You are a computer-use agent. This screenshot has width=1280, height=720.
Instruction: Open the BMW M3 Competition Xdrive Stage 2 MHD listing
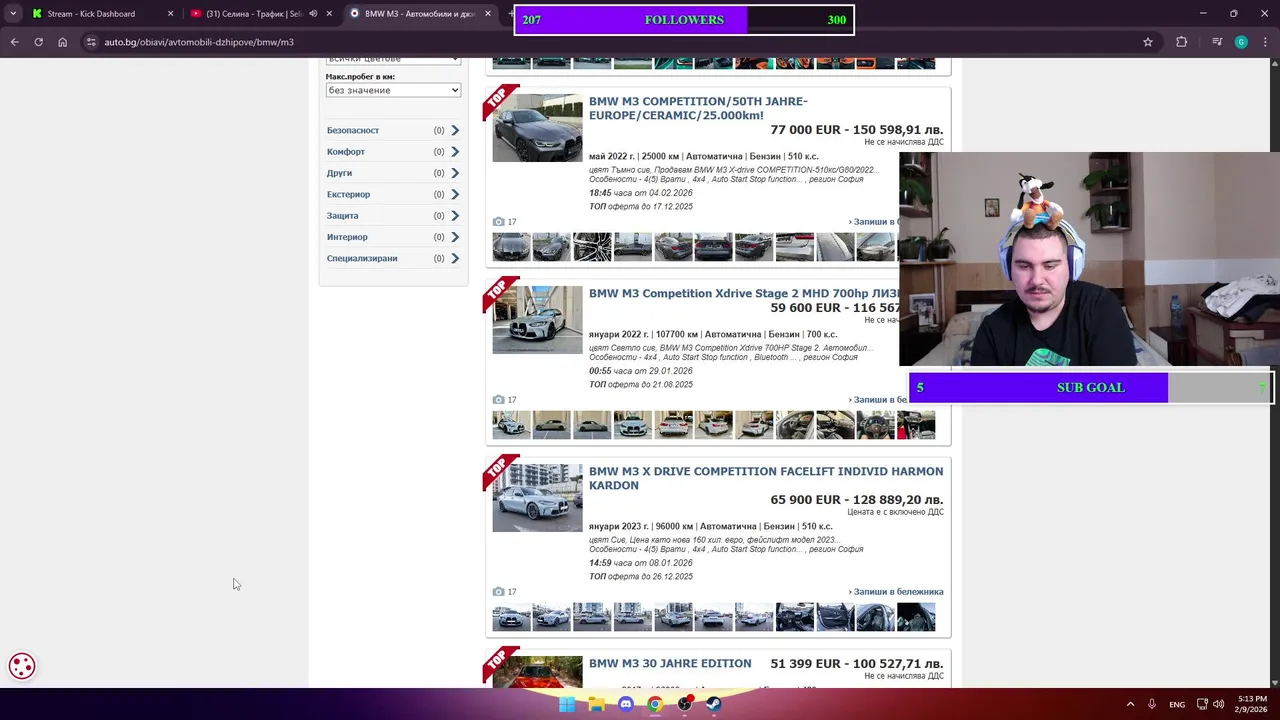[x=743, y=294]
